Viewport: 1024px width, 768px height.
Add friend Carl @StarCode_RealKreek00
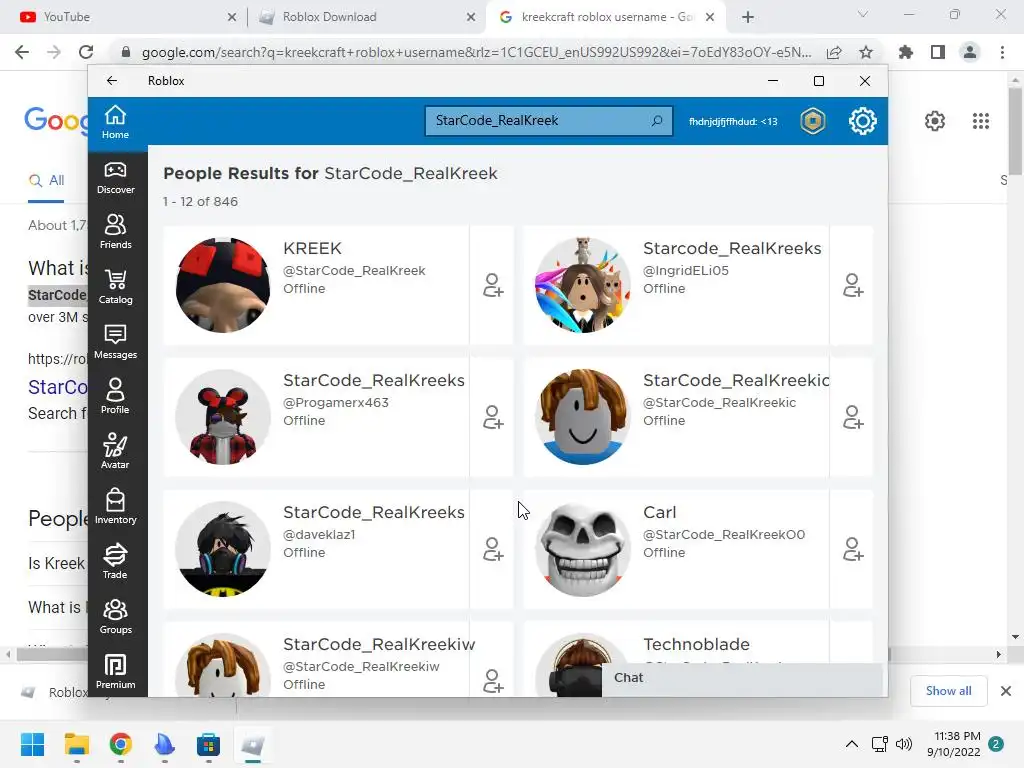point(853,549)
